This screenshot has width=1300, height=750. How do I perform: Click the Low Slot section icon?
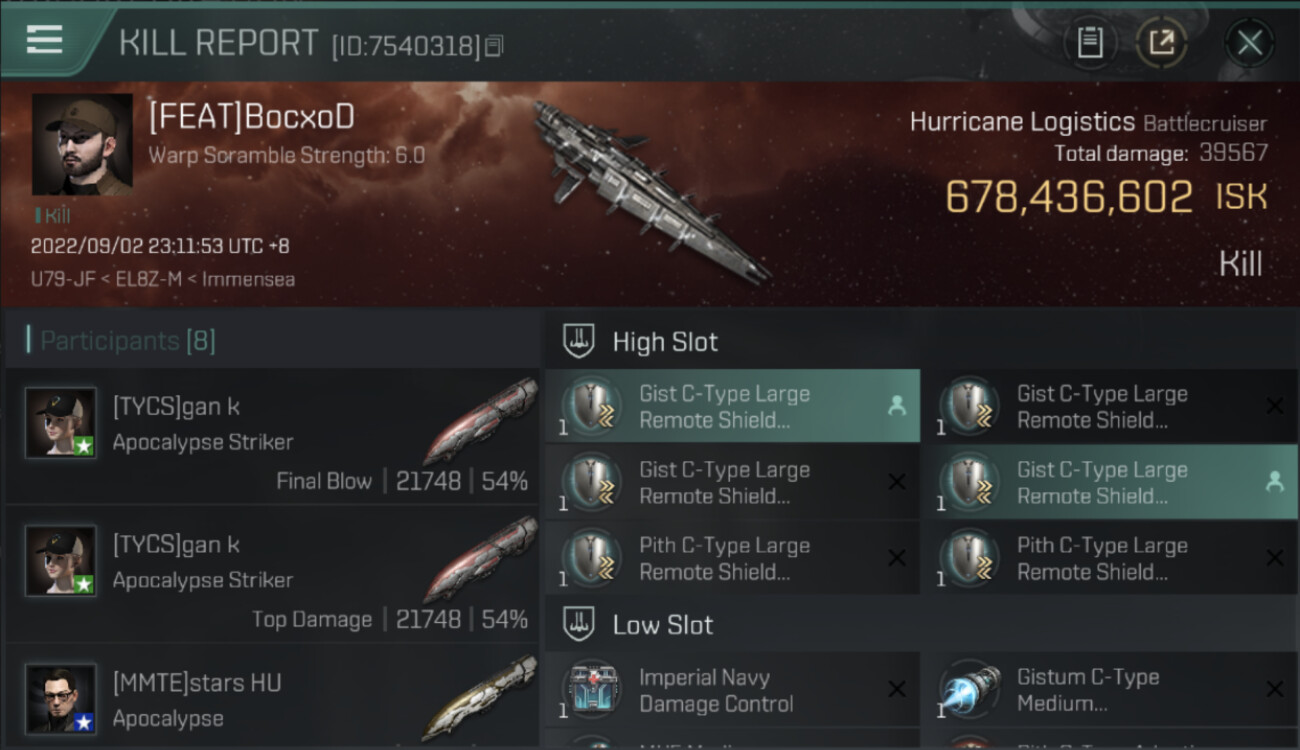click(x=579, y=625)
